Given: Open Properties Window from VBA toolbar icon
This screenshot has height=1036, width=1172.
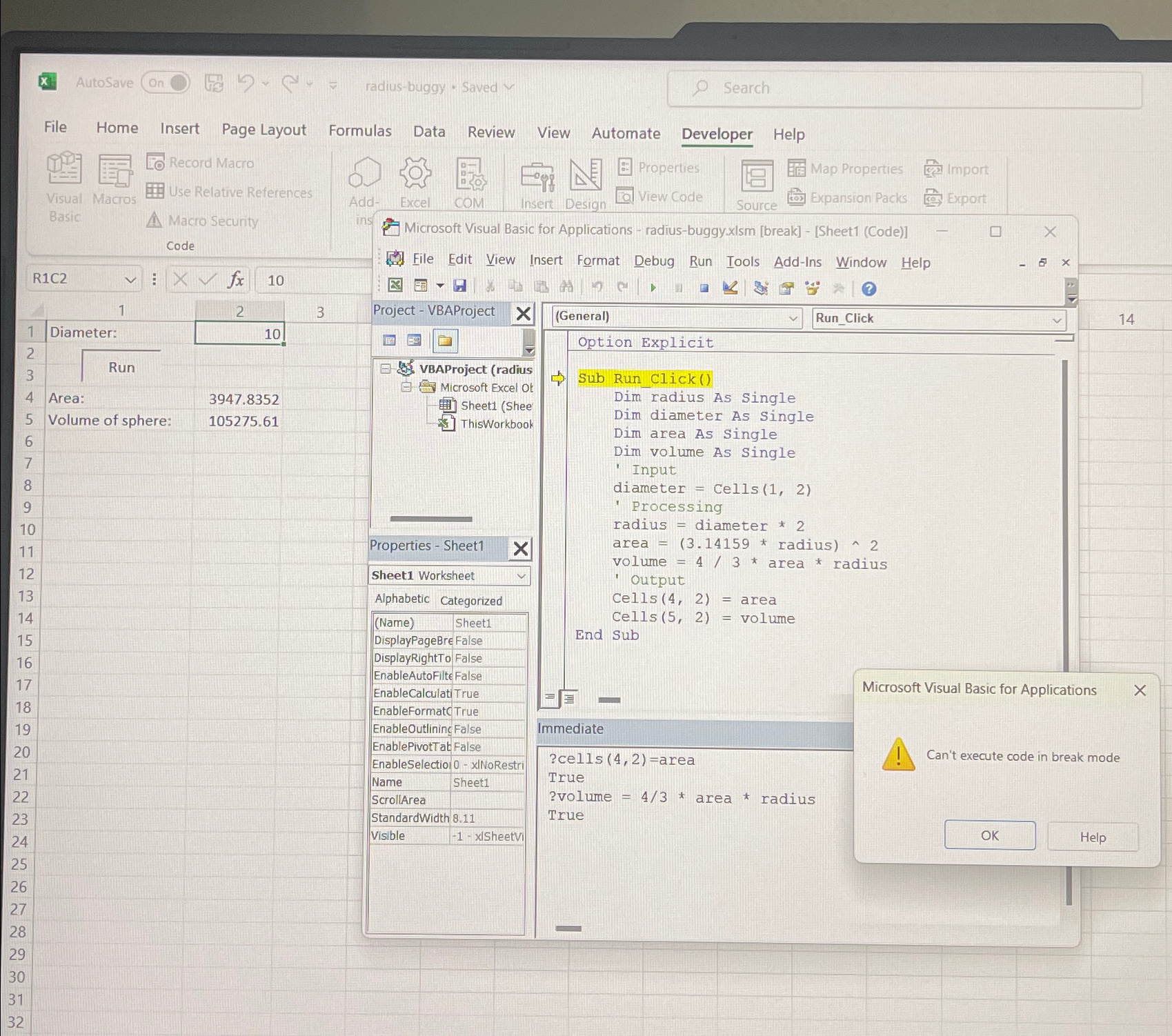Looking at the screenshot, I should point(786,288).
